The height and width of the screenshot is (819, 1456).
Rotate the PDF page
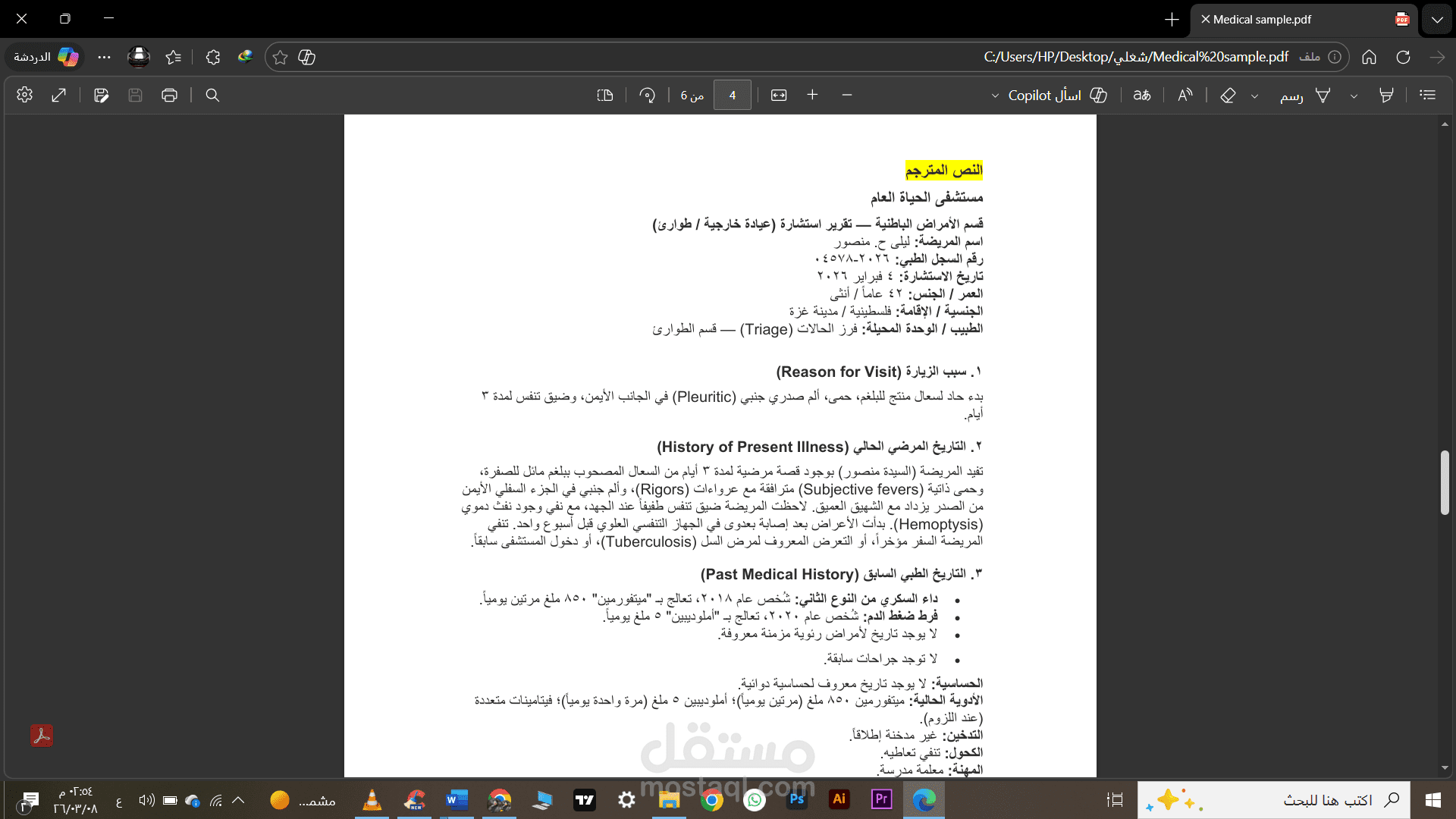647,95
